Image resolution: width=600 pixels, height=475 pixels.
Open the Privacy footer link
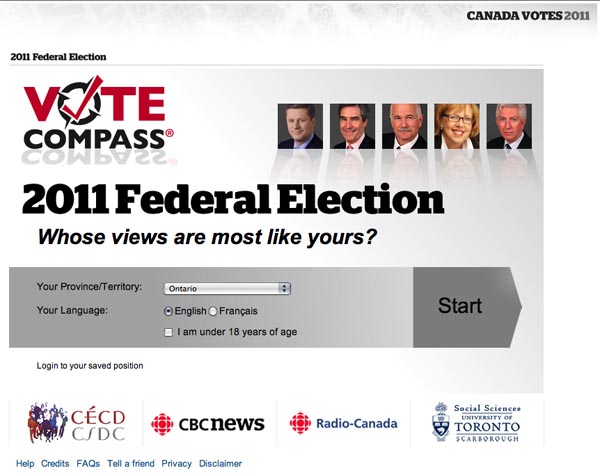click(x=176, y=464)
